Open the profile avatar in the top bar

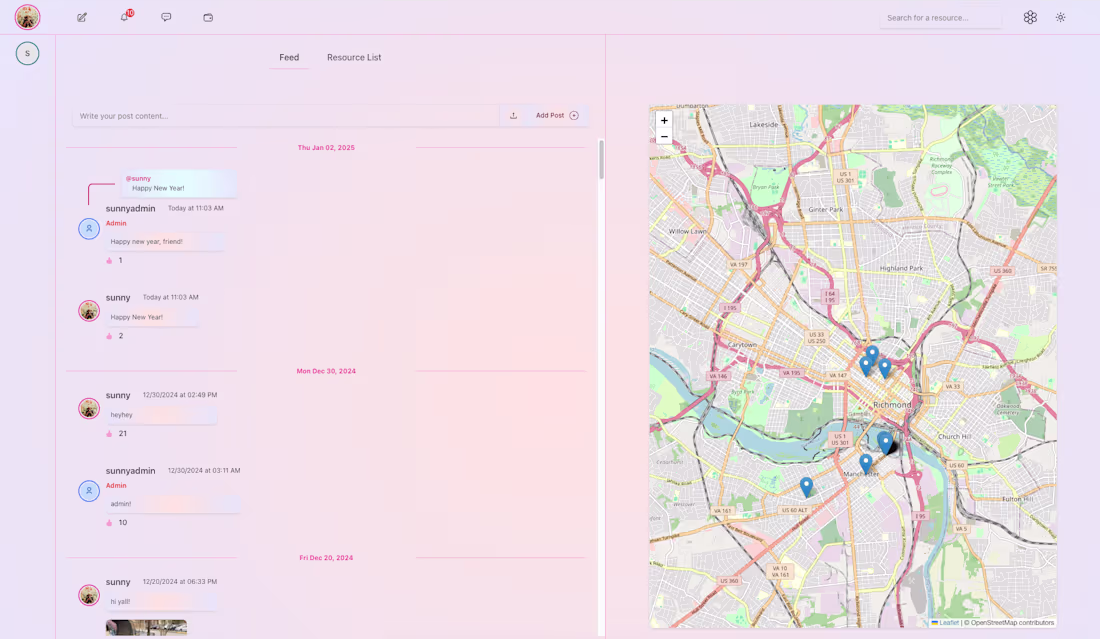[x=27, y=17]
